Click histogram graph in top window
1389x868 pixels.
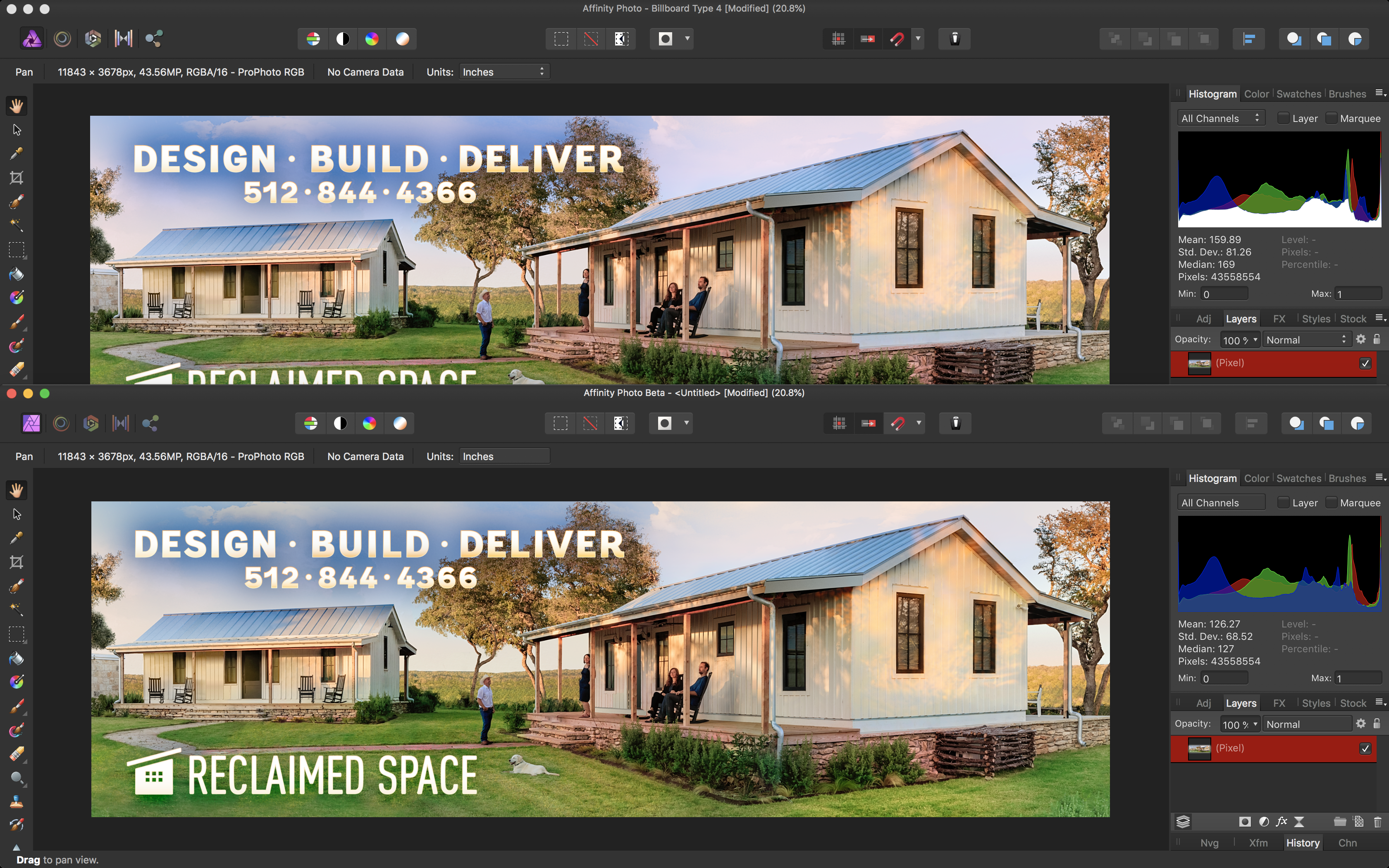(1279, 179)
